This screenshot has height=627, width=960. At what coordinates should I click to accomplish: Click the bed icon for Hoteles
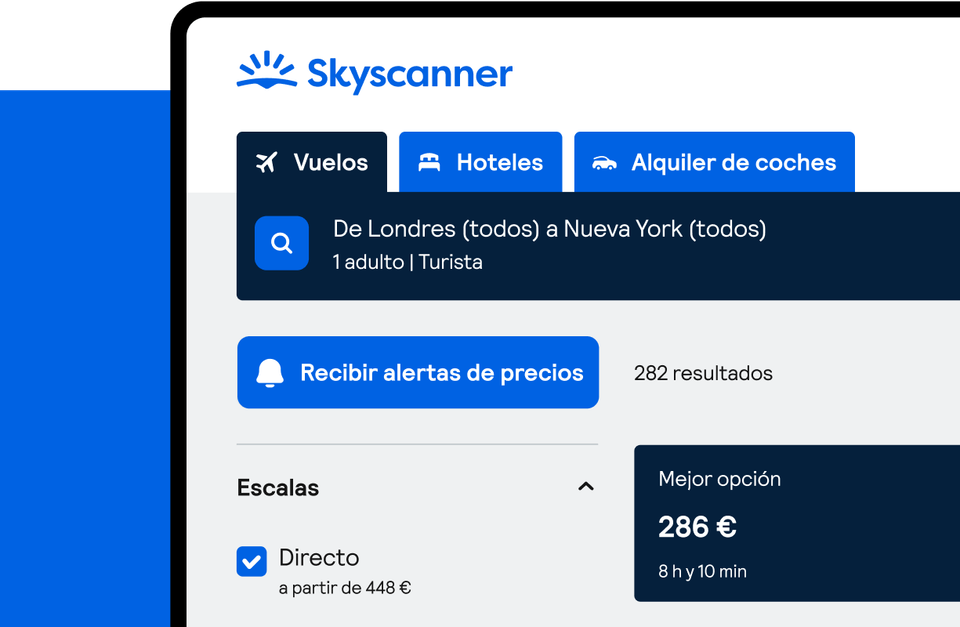[429, 162]
